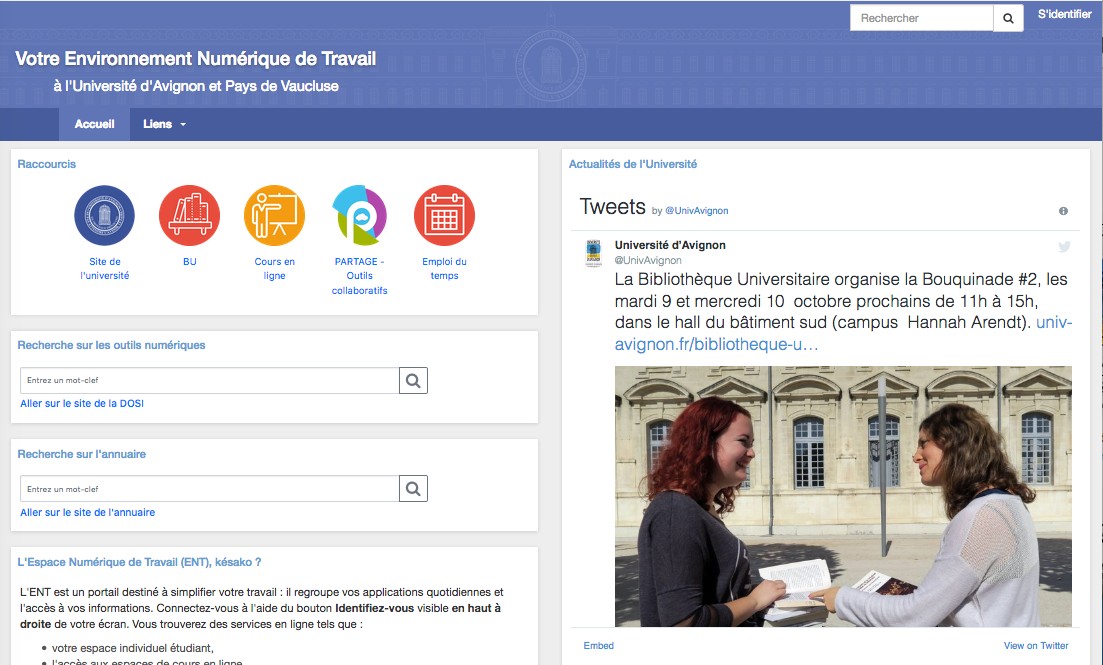The height and width of the screenshot is (665, 1103).
Task: Open the tweet photo of two students
Action: [843, 496]
